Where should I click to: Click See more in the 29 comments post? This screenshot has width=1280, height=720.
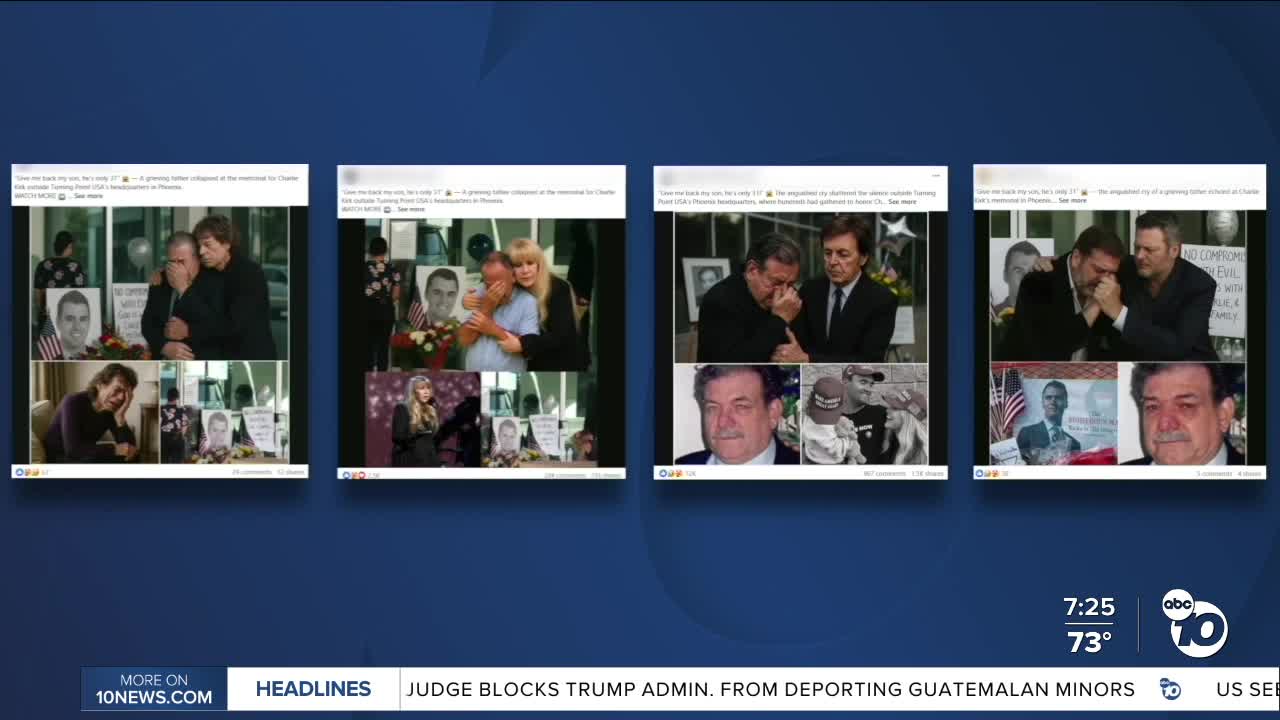click(x=88, y=196)
